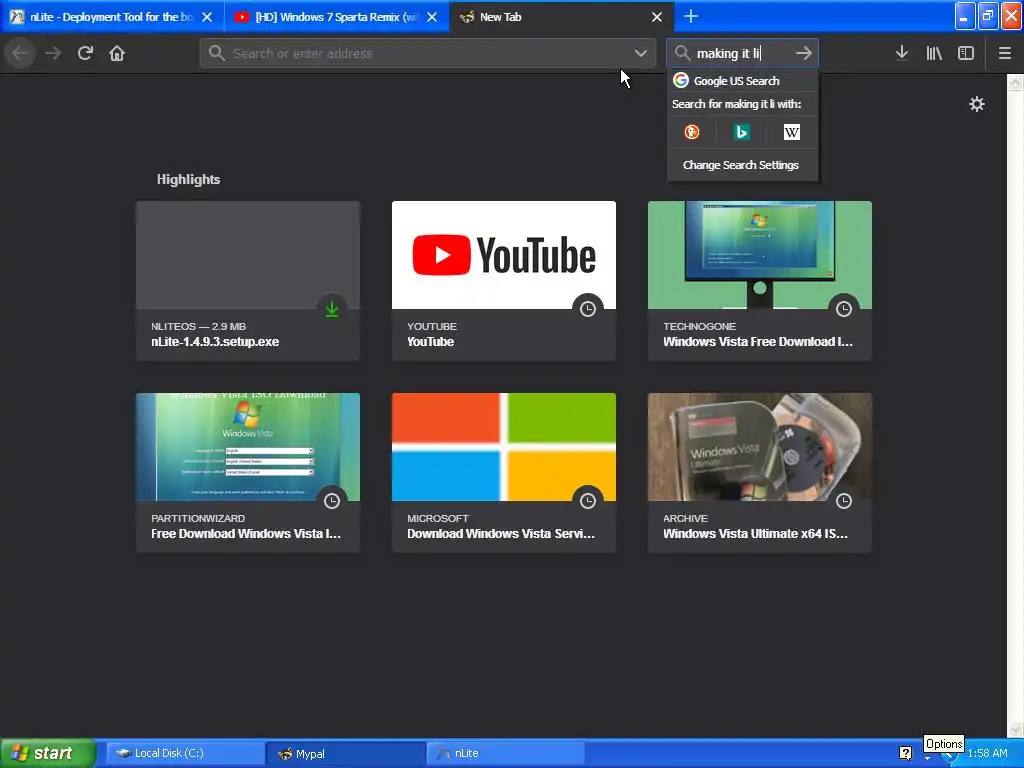Click the "Download Windows Vista Servi..." title
The image size is (1024, 768).
click(x=501, y=534)
